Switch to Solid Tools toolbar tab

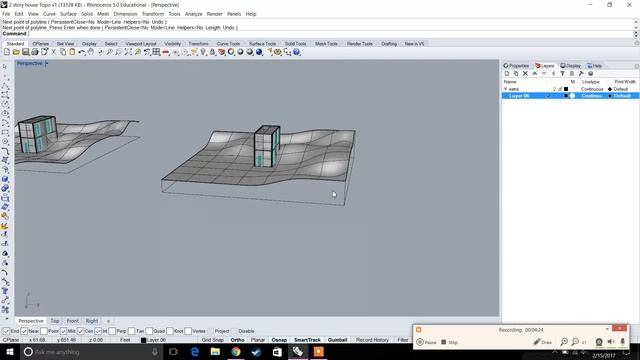(x=296, y=44)
